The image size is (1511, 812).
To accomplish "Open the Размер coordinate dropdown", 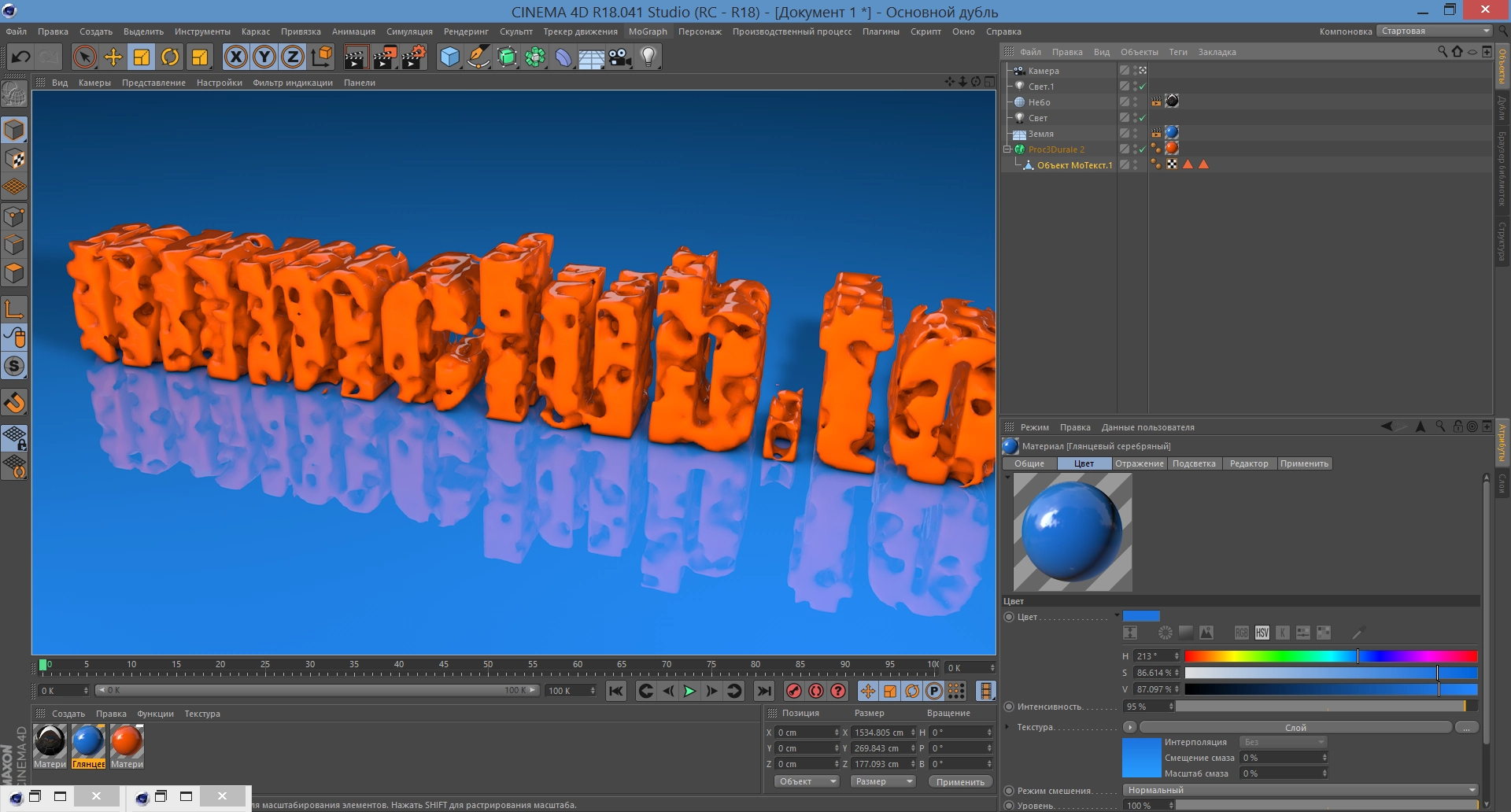I will coord(882,781).
